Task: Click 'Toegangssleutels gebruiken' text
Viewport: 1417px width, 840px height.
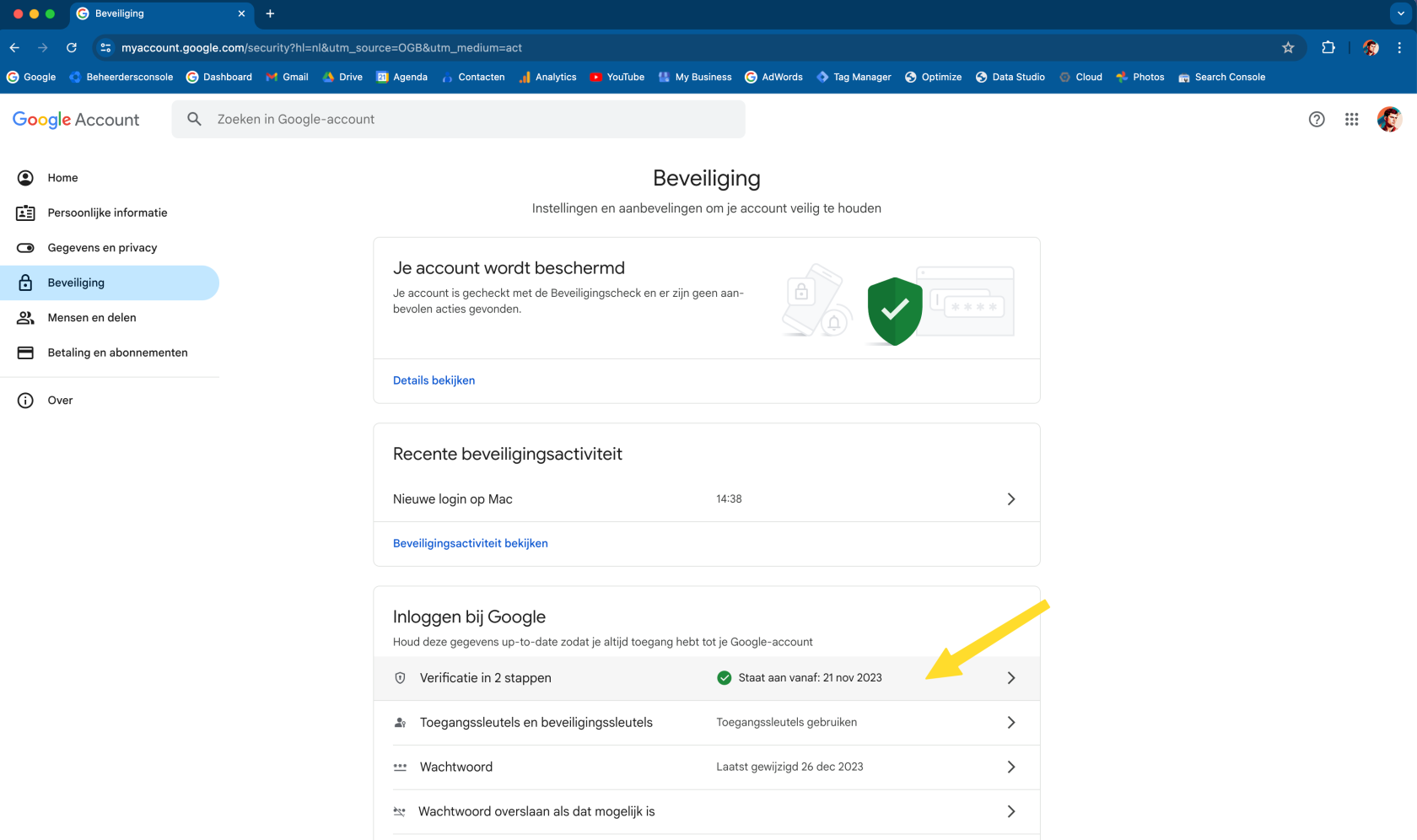Action: pyautogui.click(x=787, y=723)
